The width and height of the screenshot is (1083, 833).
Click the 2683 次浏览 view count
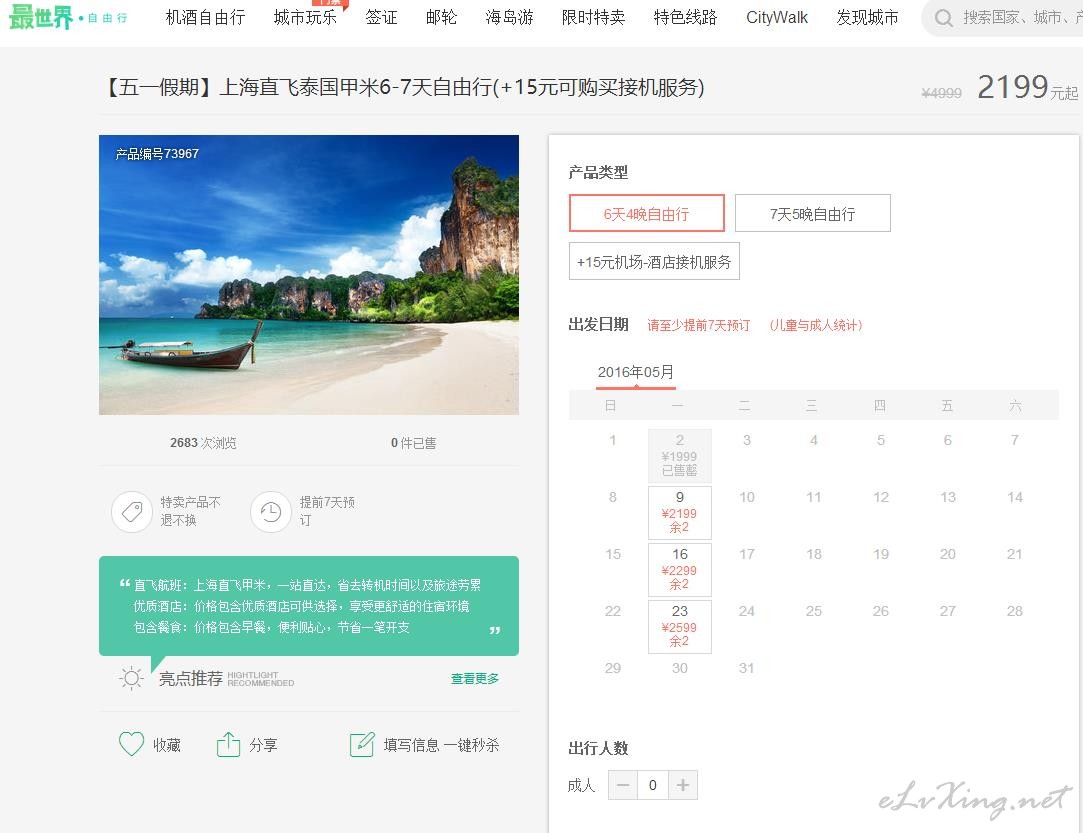pos(203,443)
